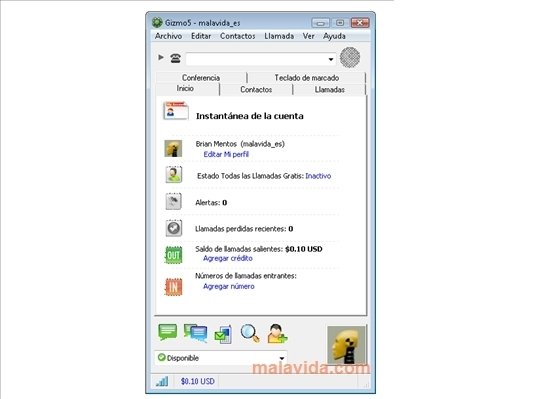Screen dimensions: 550x399
Task: Click the green Disponible status check icon
Action: point(162,357)
